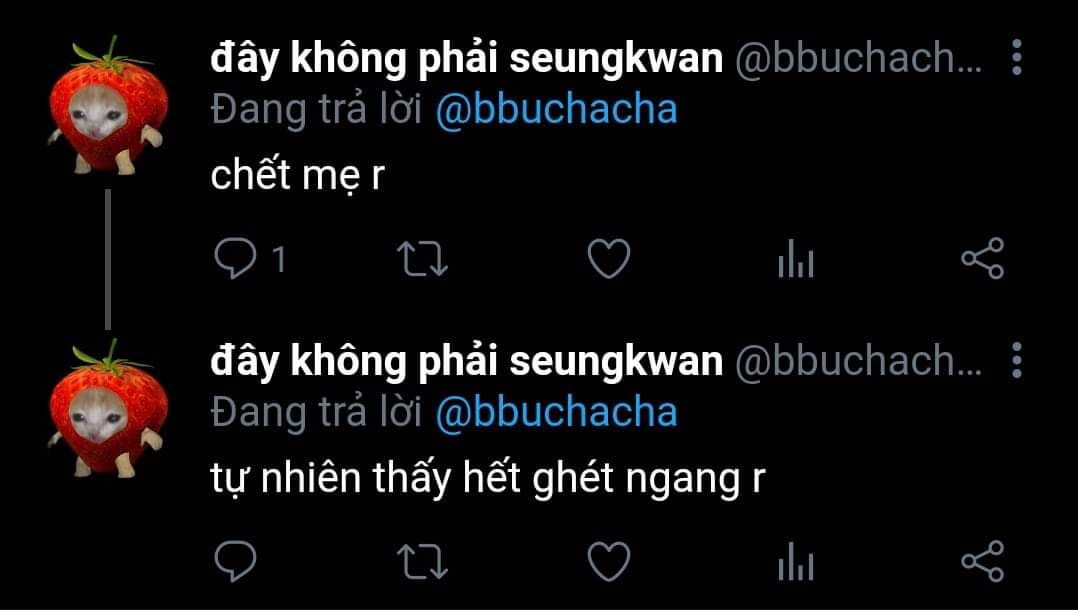Open the menu for the "tự nhiên thấy hết ghét" tweet
This screenshot has height=610, width=1078.
(1017, 360)
